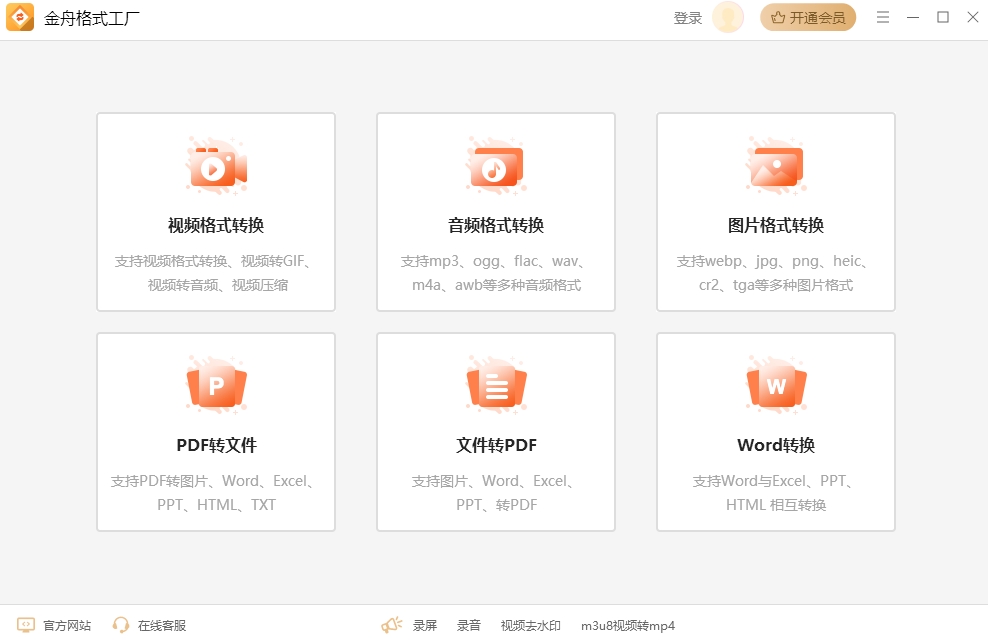988x640 pixels.
Task: Open the 音频格式转换 (audio conversion) tool
Action: click(x=495, y=212)
